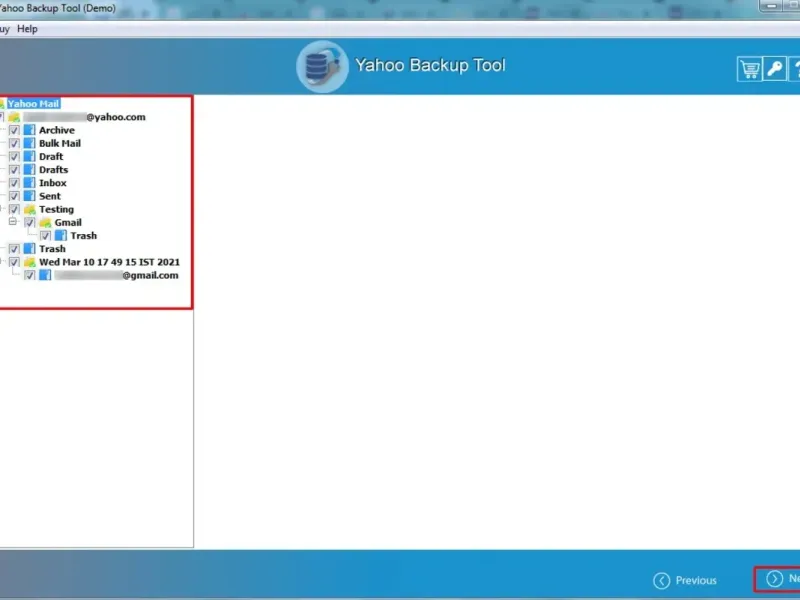Click the Inbox folder icon
This screenshot has width=800, height=600.
click(x=30, y=183)
